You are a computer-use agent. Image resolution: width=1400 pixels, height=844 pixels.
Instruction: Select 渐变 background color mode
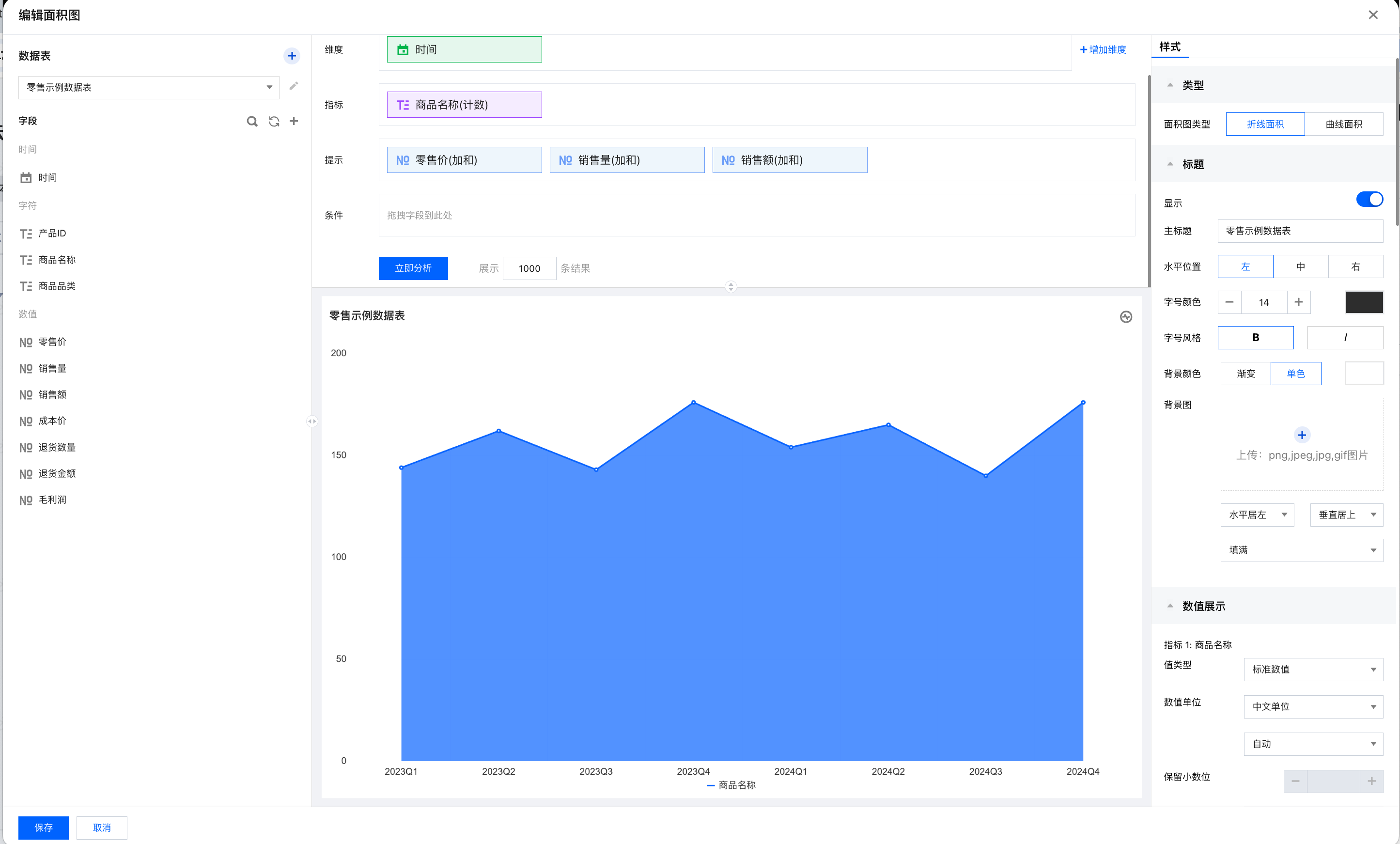[1245, 374]
